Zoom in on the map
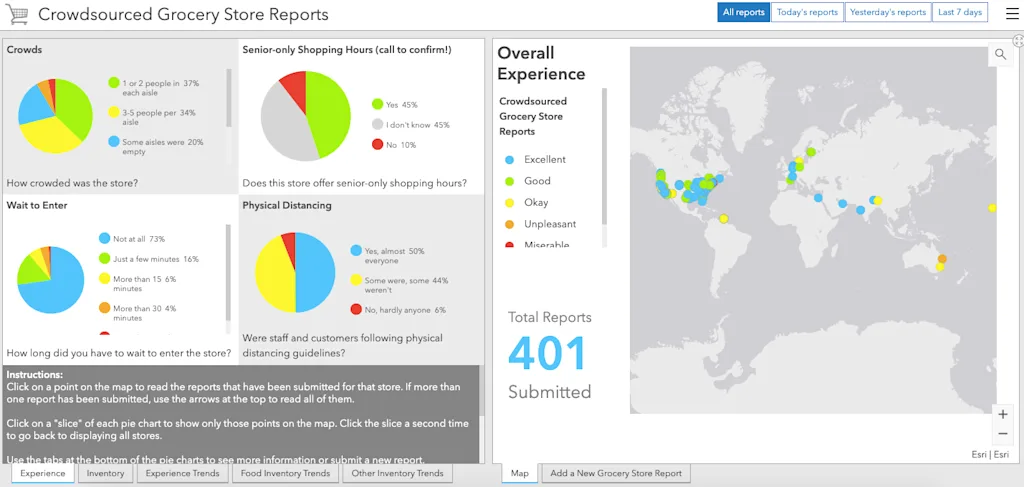Screen dimensions: 1024x487 pyautogui.click(x=1003, y=414)
